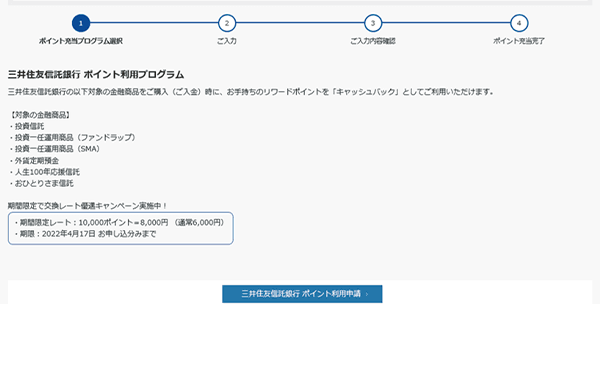The width and height of the screenshot is (600, 369).
Task: Click the おひとりさま信託 list item
Action: click(x=41, y=183)
